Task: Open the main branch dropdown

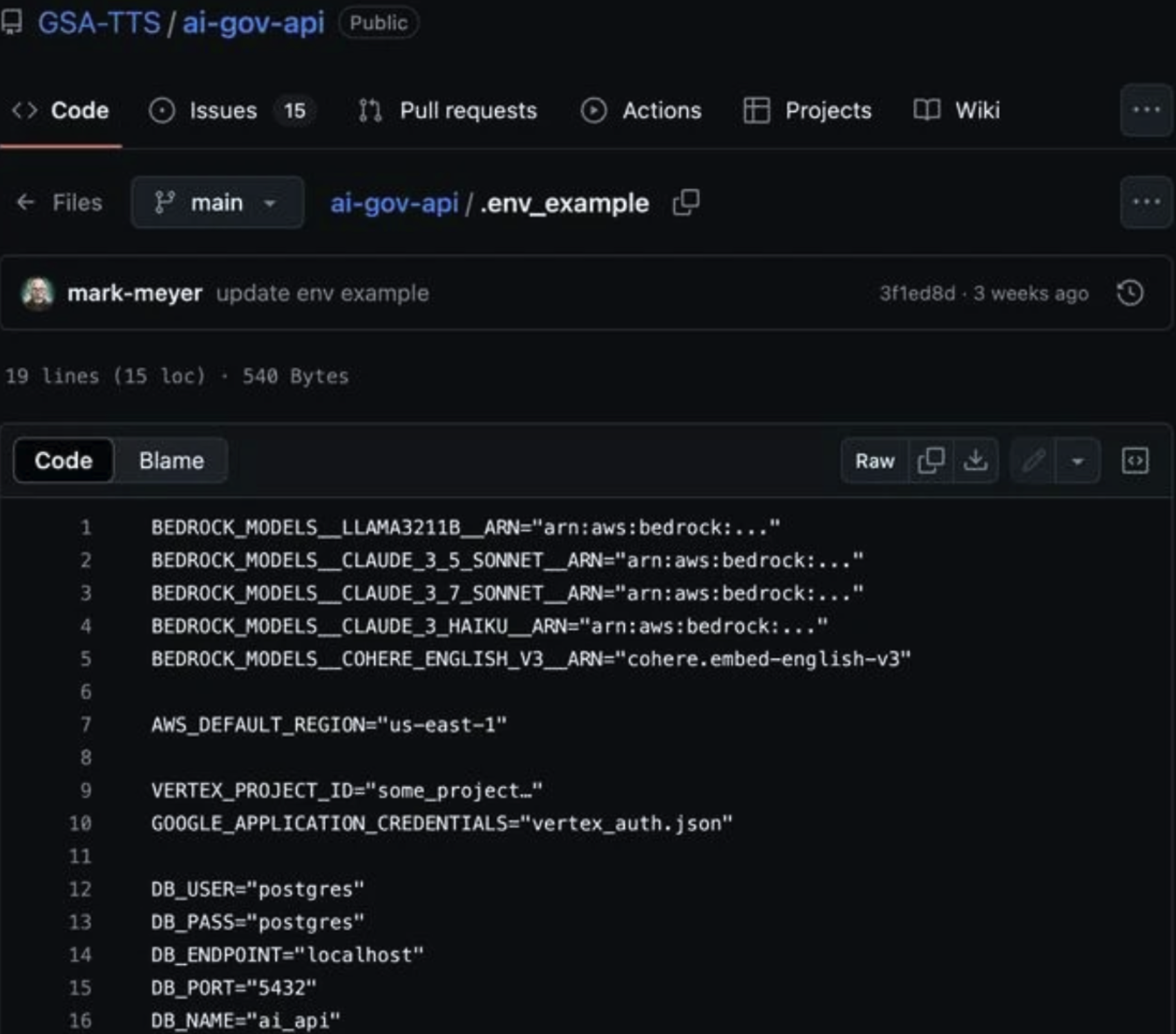Action: 217,203
